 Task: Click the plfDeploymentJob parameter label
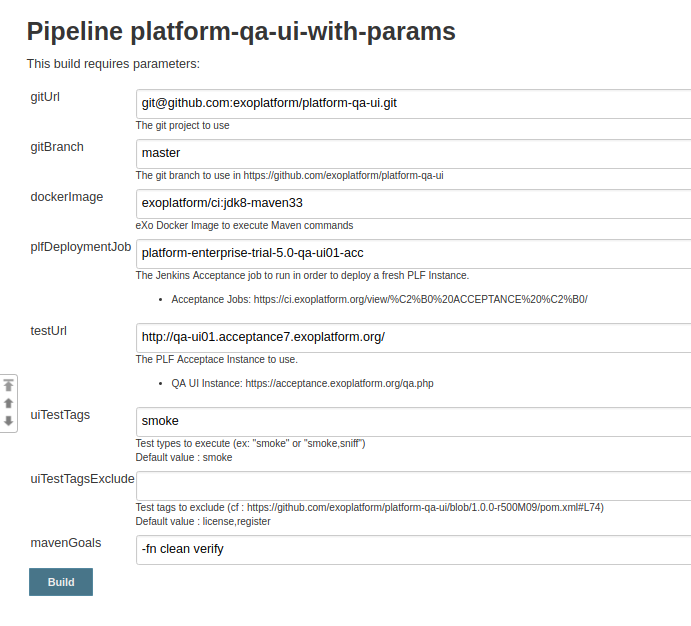pos(81,247)
